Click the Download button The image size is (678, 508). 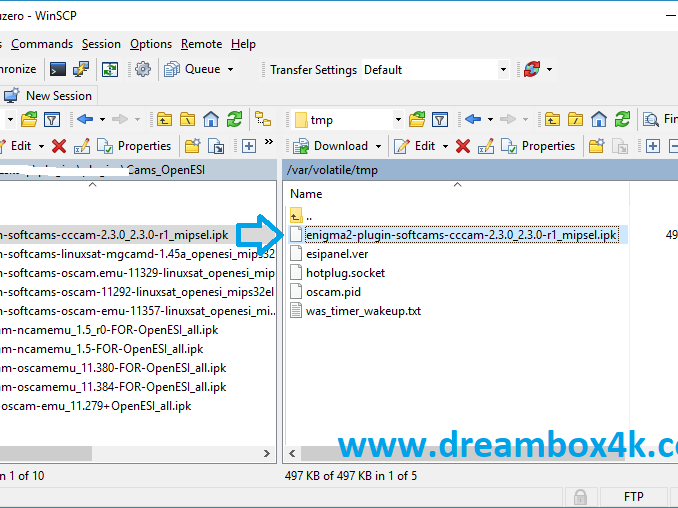[330, 146]
